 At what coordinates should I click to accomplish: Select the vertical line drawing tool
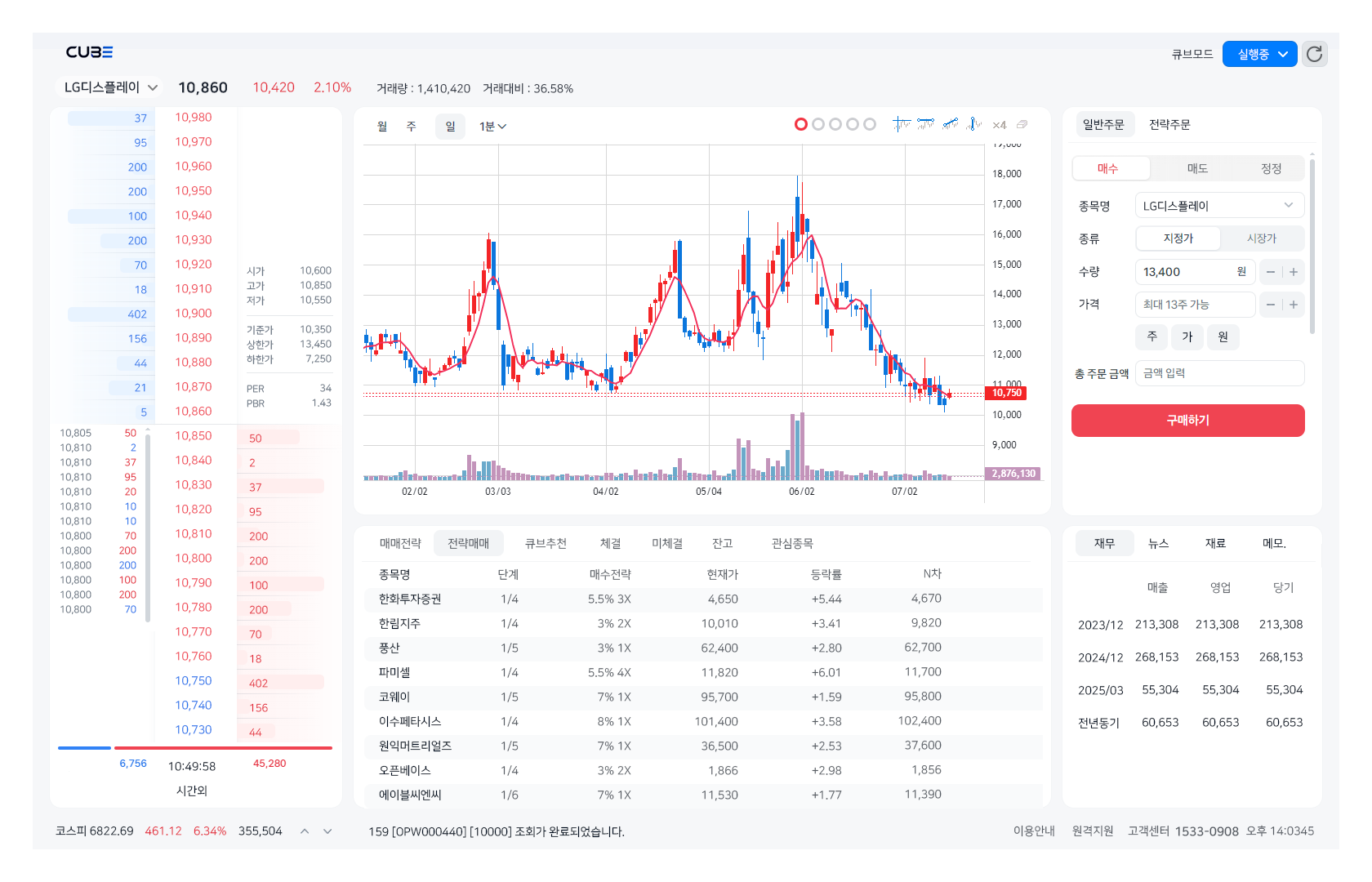coord(973,124)
